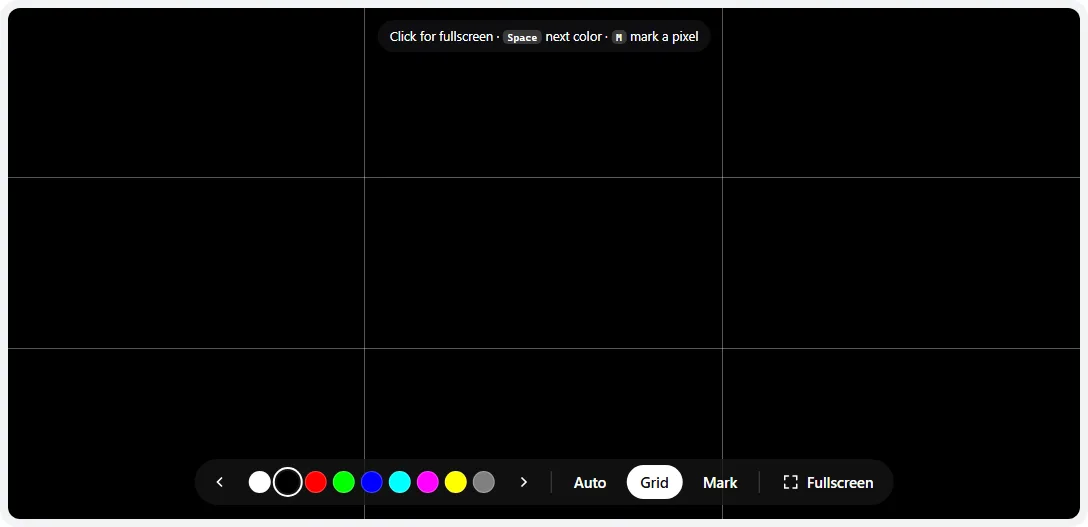
Task: Go to previous color with left chevron
Action: 220,482
